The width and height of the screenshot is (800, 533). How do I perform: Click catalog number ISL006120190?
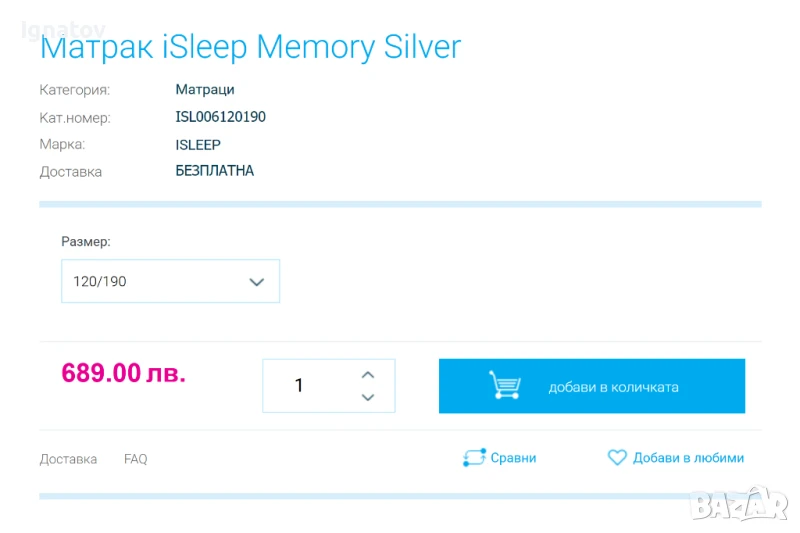pyautogui.click(x=220, y=117)
